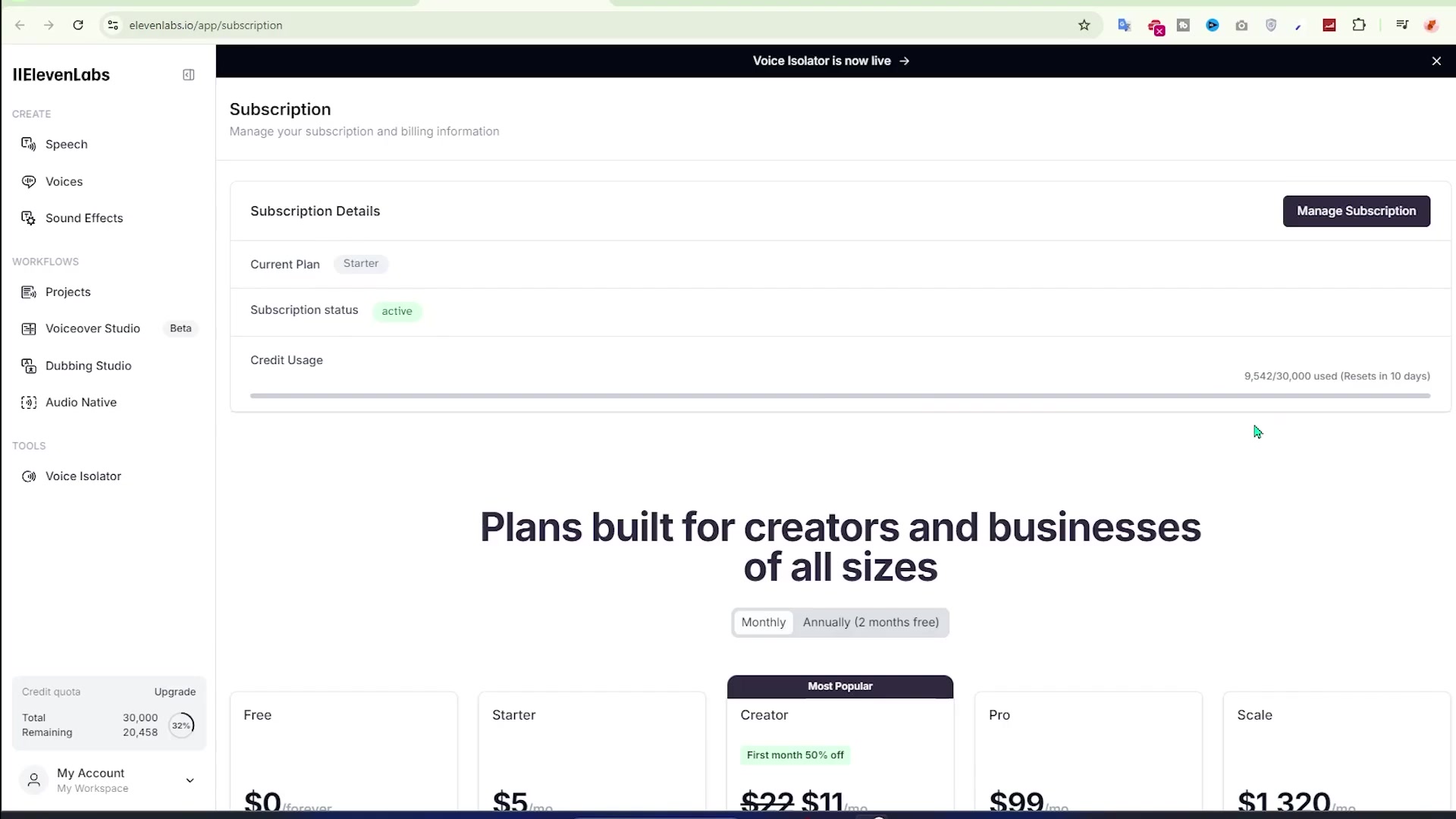View site information icon in address bar
1456x819 pixels.
pyautogui.click(x=113, y=25)
